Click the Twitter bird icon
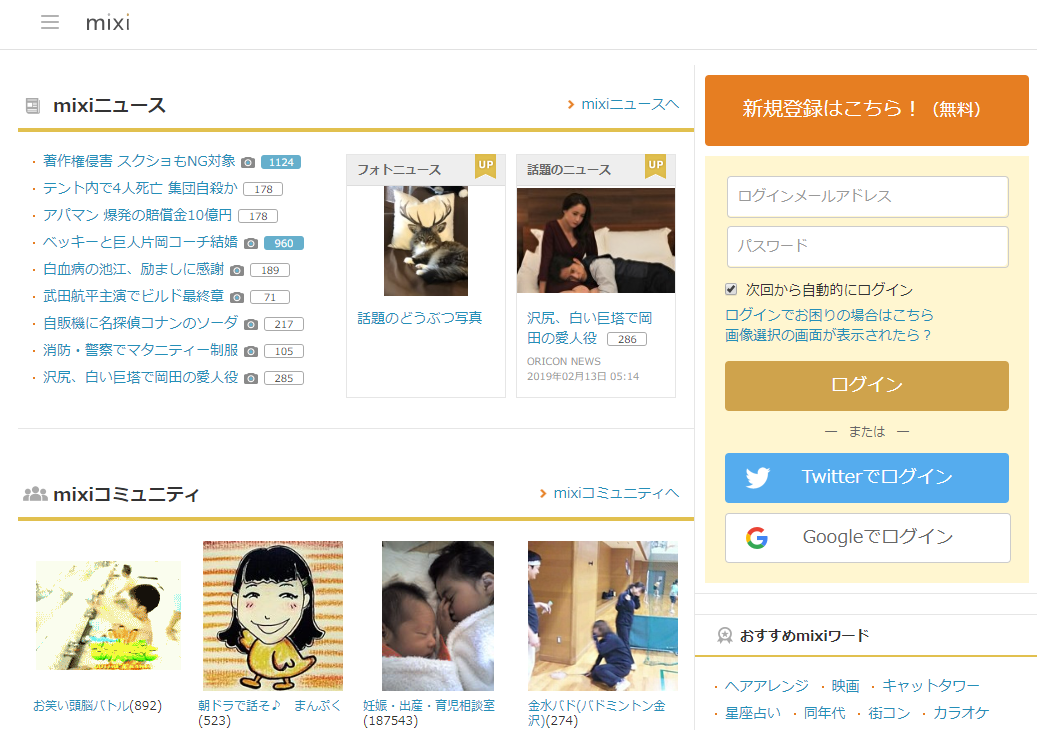 pos(757,478)
